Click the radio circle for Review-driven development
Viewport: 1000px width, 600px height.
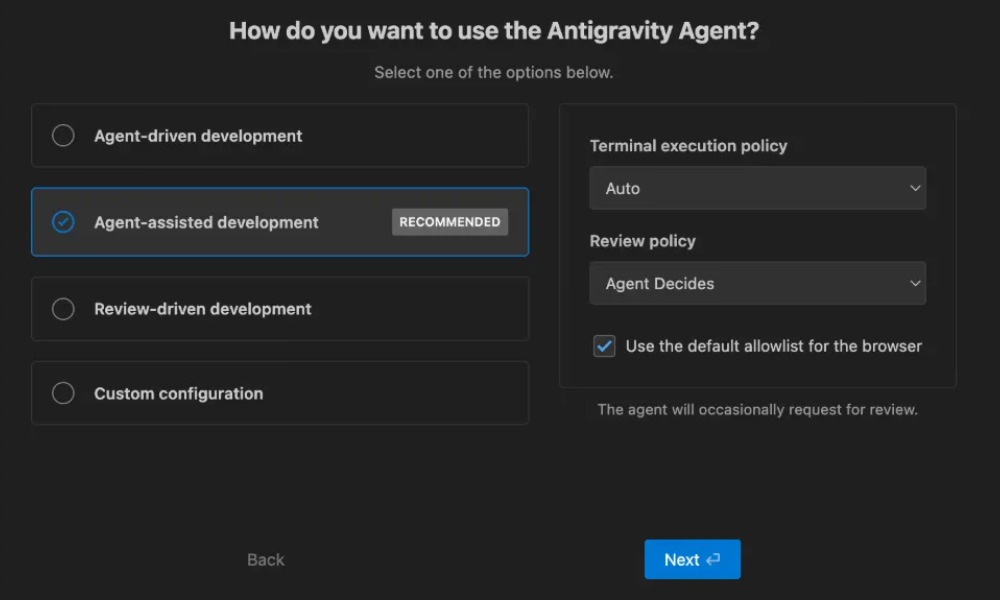tap(62, 308)
